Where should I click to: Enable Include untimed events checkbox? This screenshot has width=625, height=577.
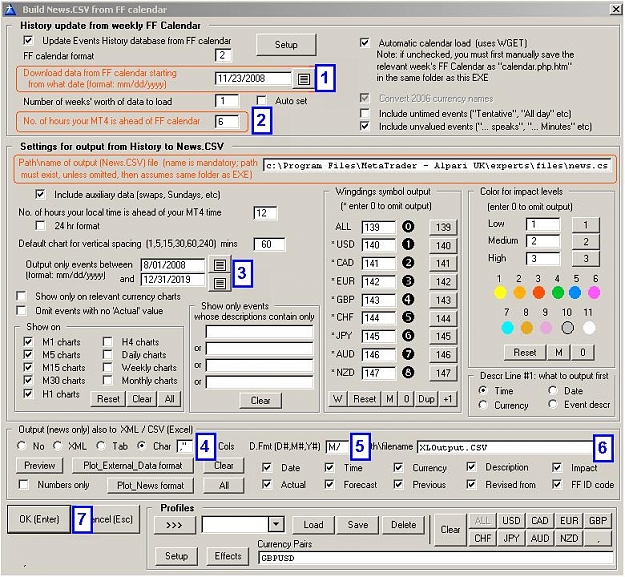(364, 113)
